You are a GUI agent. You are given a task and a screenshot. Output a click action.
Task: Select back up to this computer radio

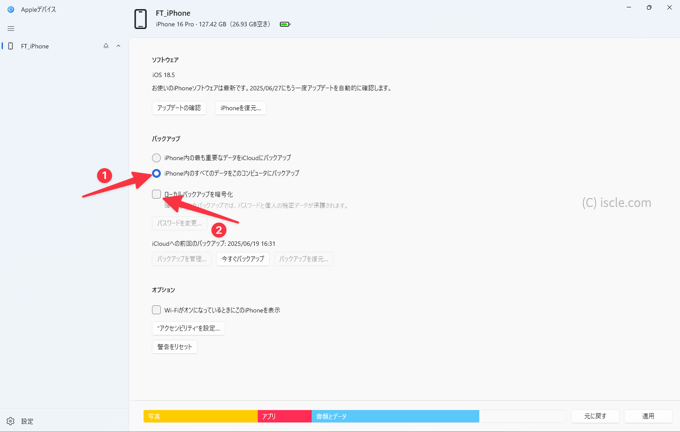pyautogui.click(x=156, y=173)
